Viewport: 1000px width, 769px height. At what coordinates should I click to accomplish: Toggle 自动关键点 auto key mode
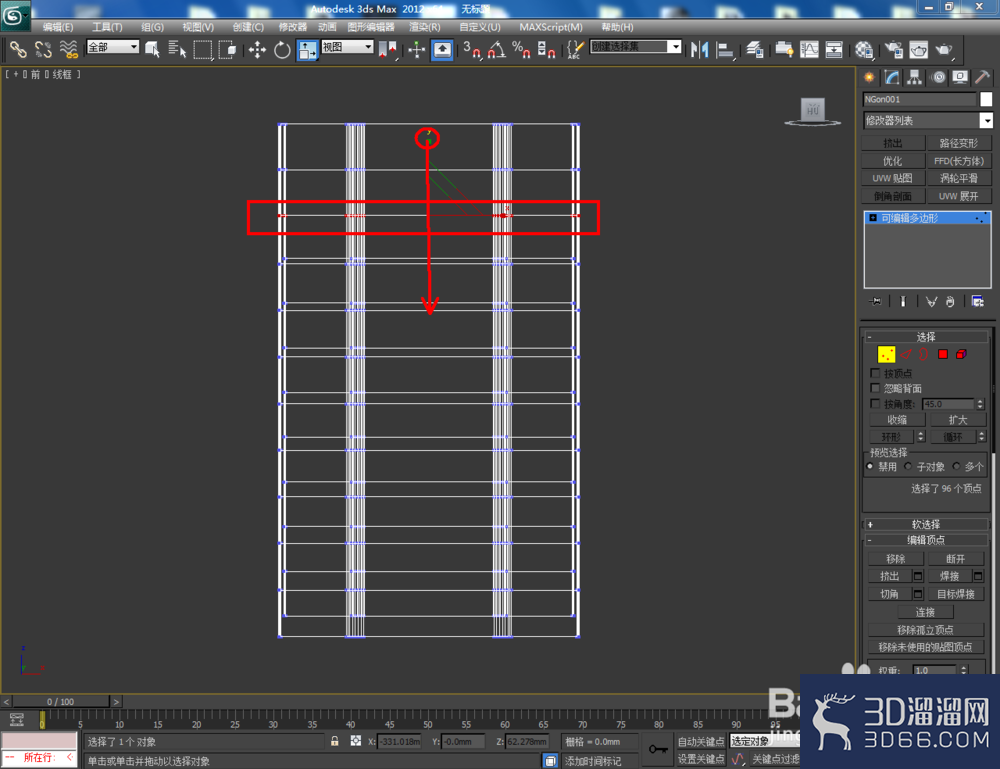tap(700, 741)
